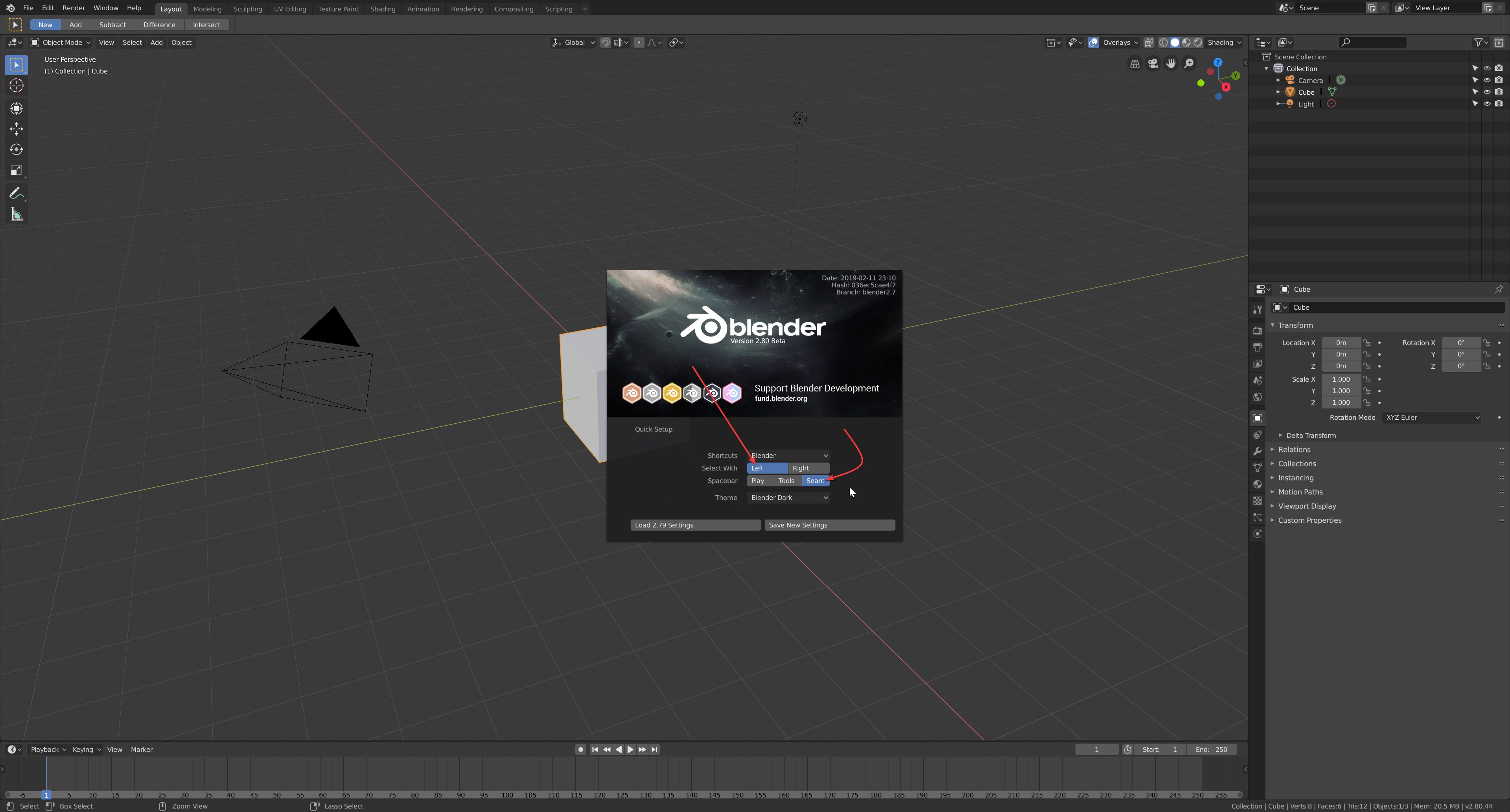Hide the Cube in viewport via eye icon

coord(1486,92)
